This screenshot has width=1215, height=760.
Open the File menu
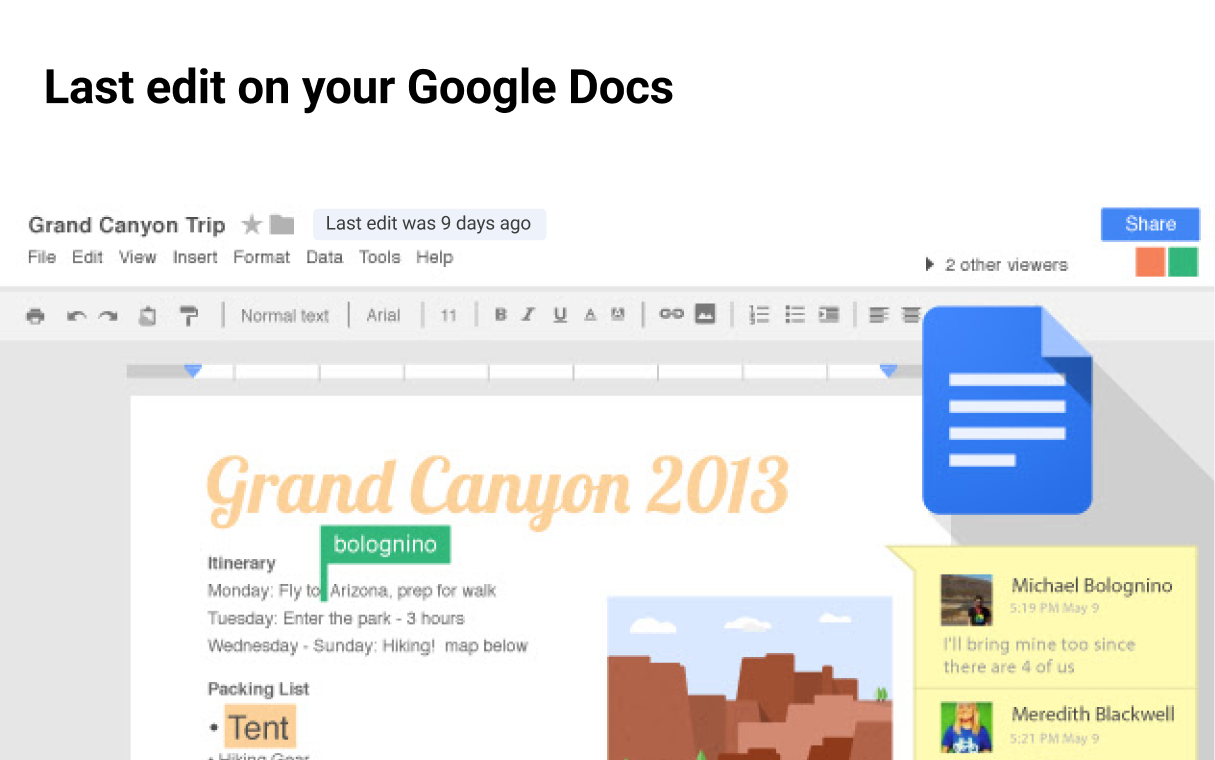point(42,257)
